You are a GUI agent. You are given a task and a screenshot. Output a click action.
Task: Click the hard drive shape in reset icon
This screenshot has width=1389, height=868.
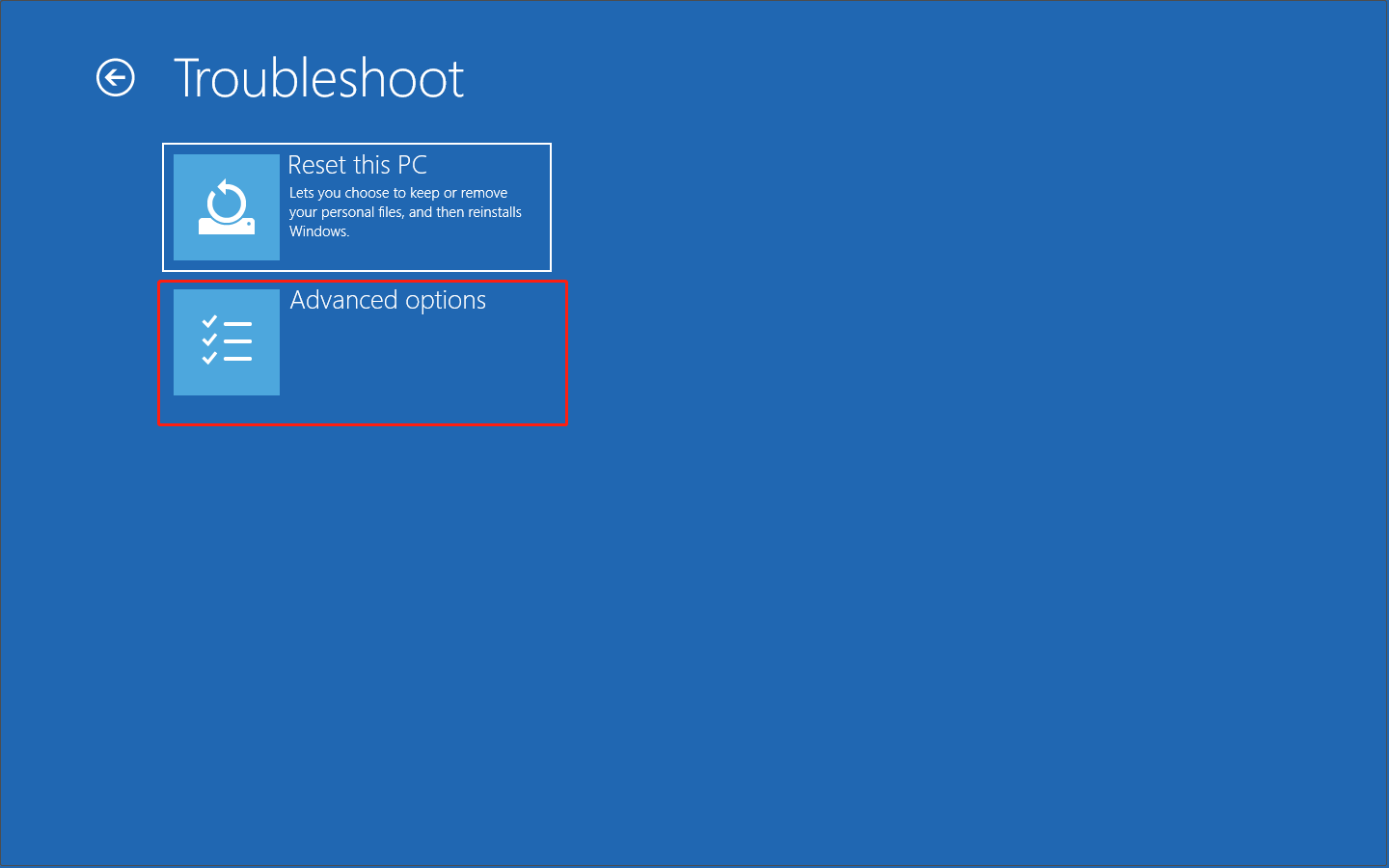(x=227, y=227)
